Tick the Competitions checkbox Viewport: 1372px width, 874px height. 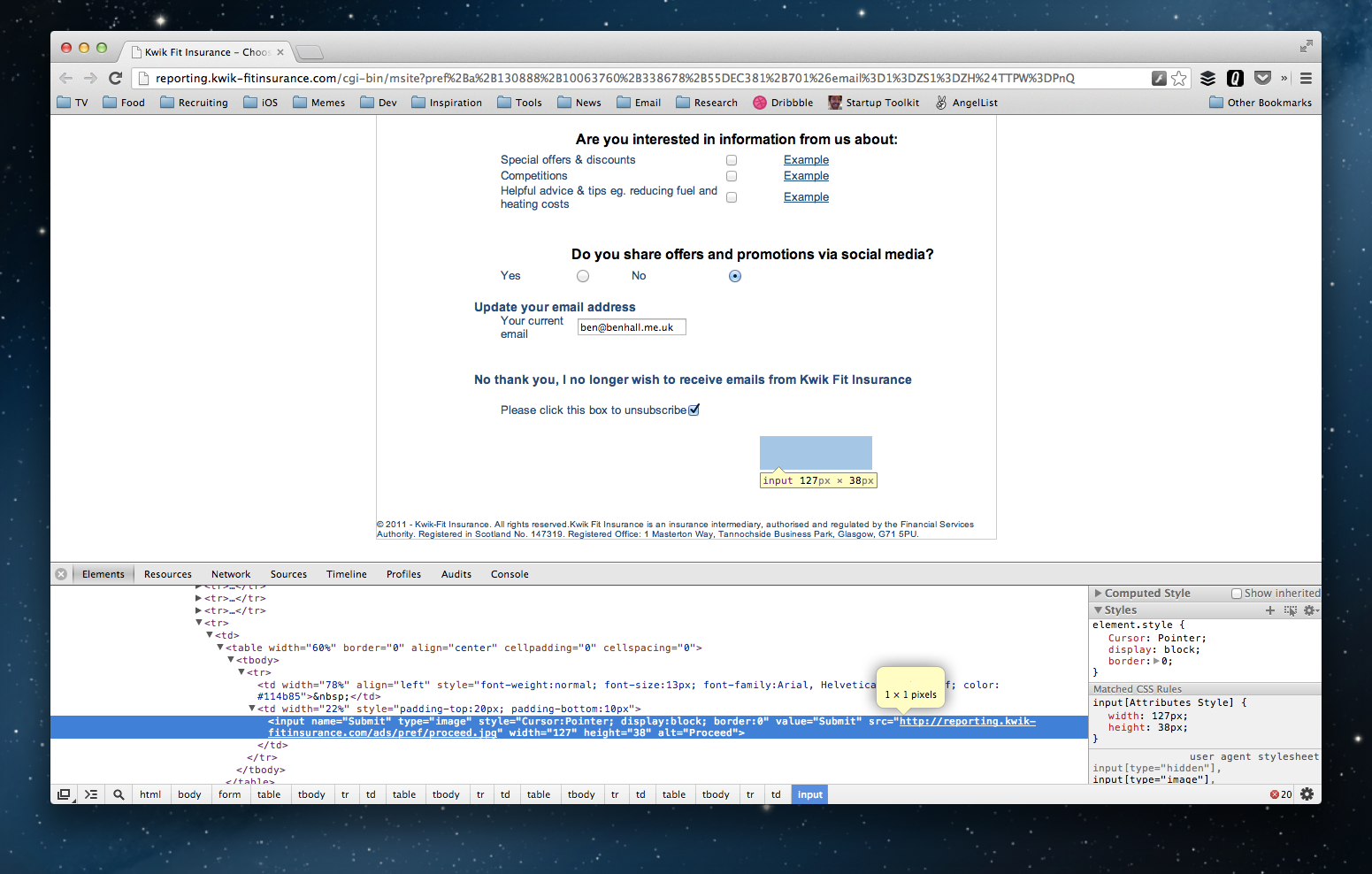click(x=732, y=176)
